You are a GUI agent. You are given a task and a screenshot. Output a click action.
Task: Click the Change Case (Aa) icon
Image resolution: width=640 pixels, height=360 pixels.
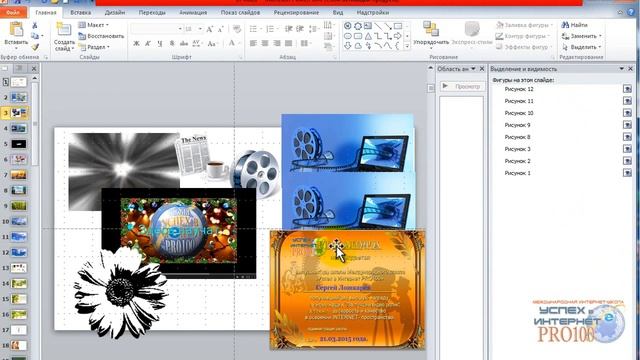click(x=211, y=43)
